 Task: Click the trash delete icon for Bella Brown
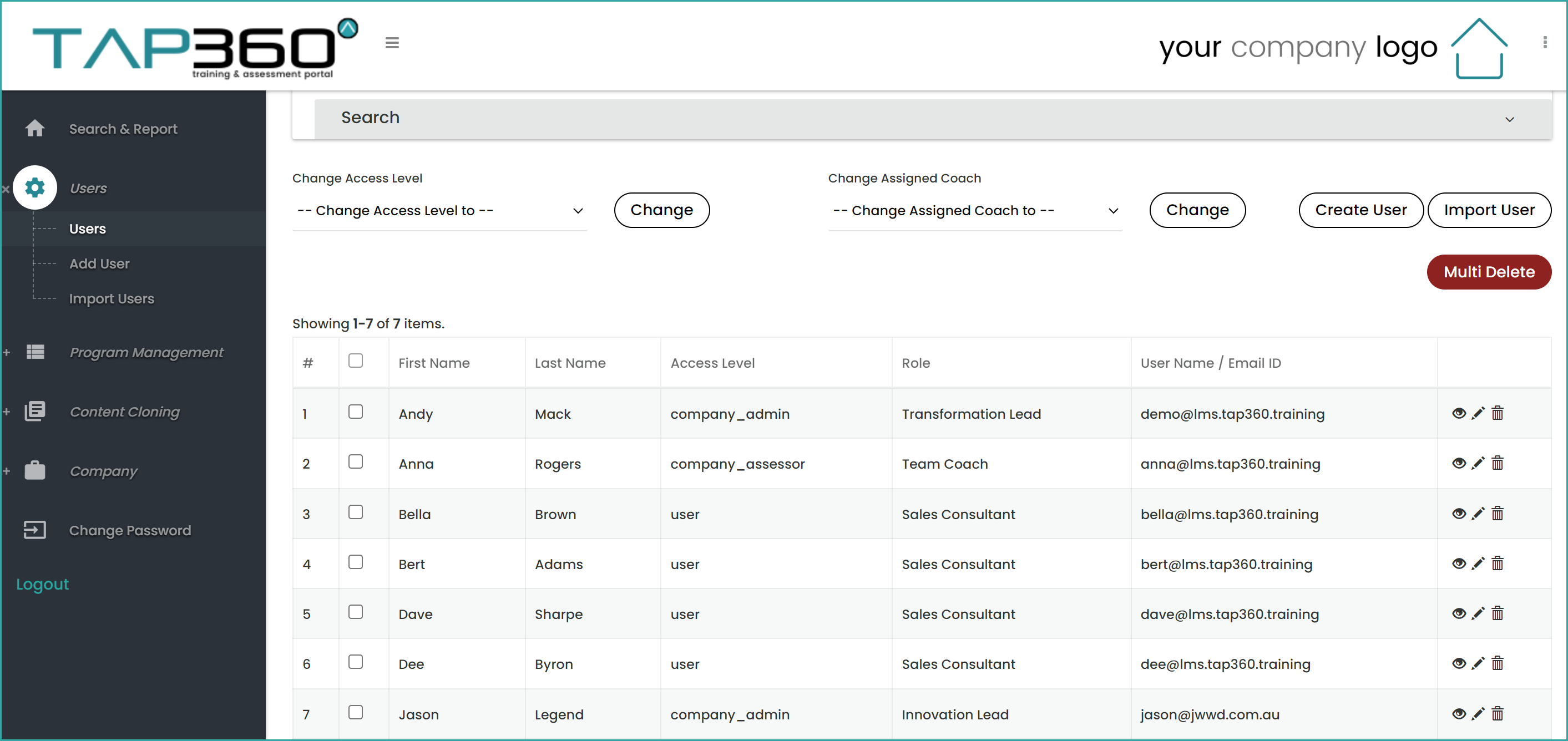1498,514
